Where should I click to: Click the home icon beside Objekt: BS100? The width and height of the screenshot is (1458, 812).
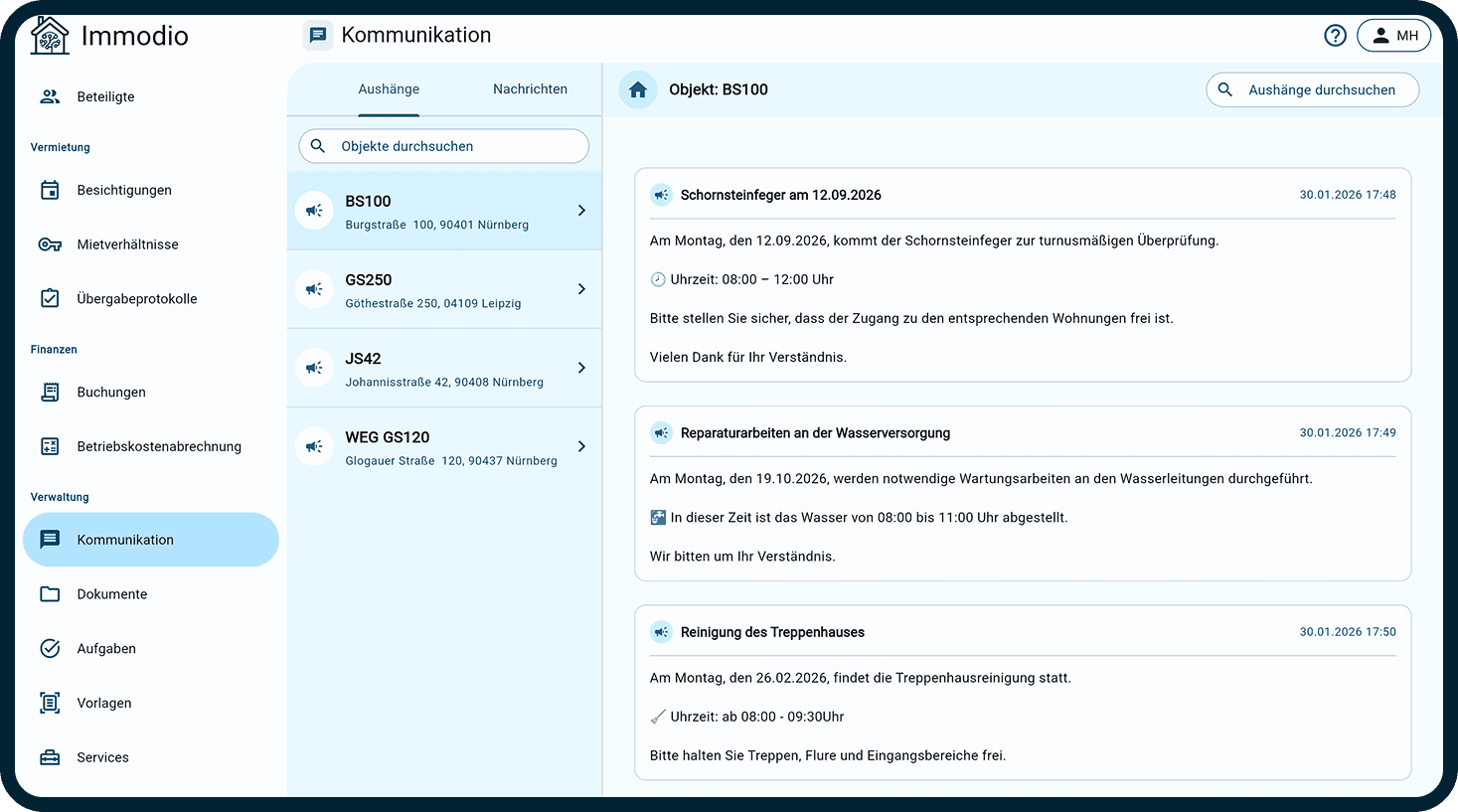point(638,89)
